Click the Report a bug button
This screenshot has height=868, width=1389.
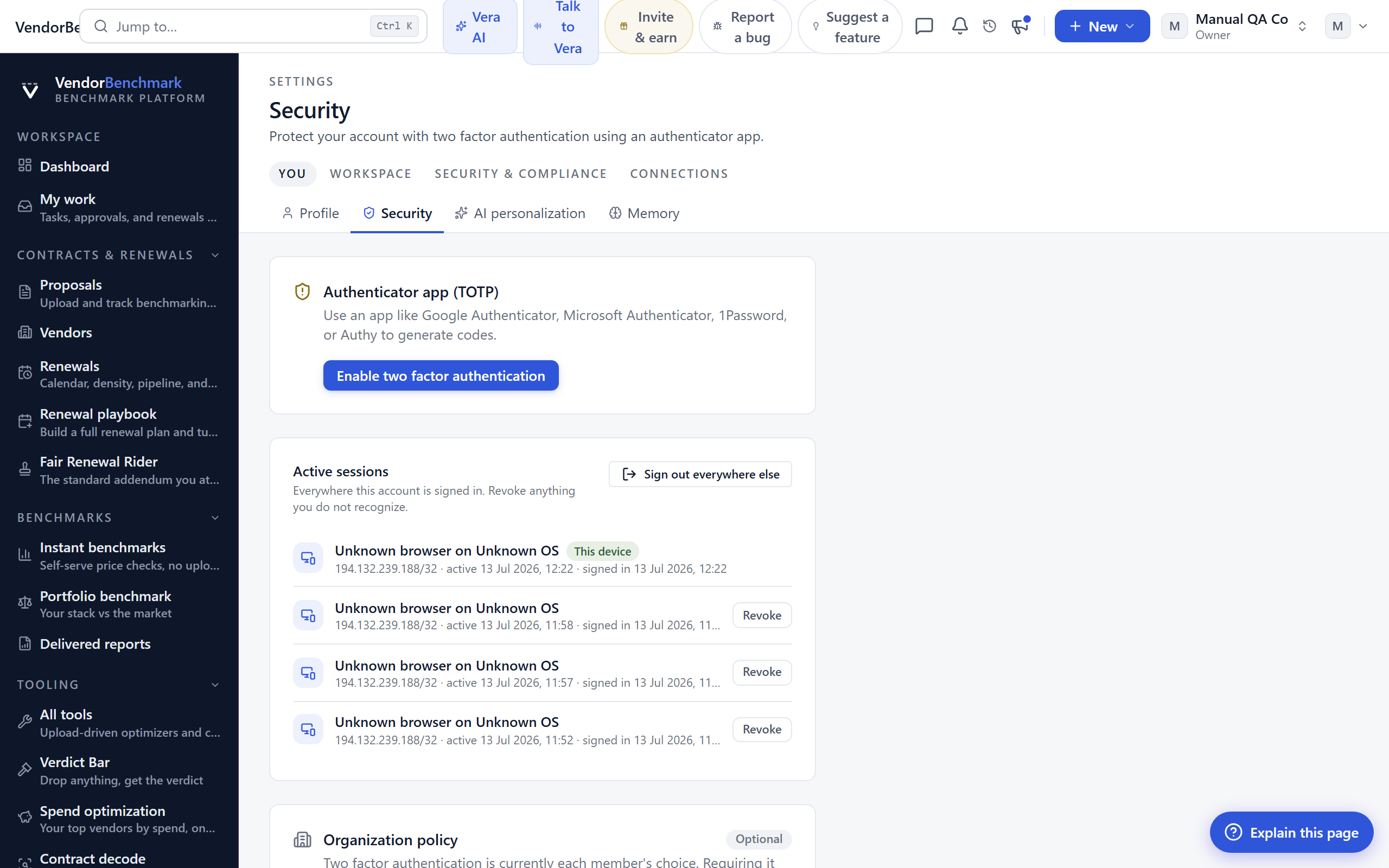point(745,27)
